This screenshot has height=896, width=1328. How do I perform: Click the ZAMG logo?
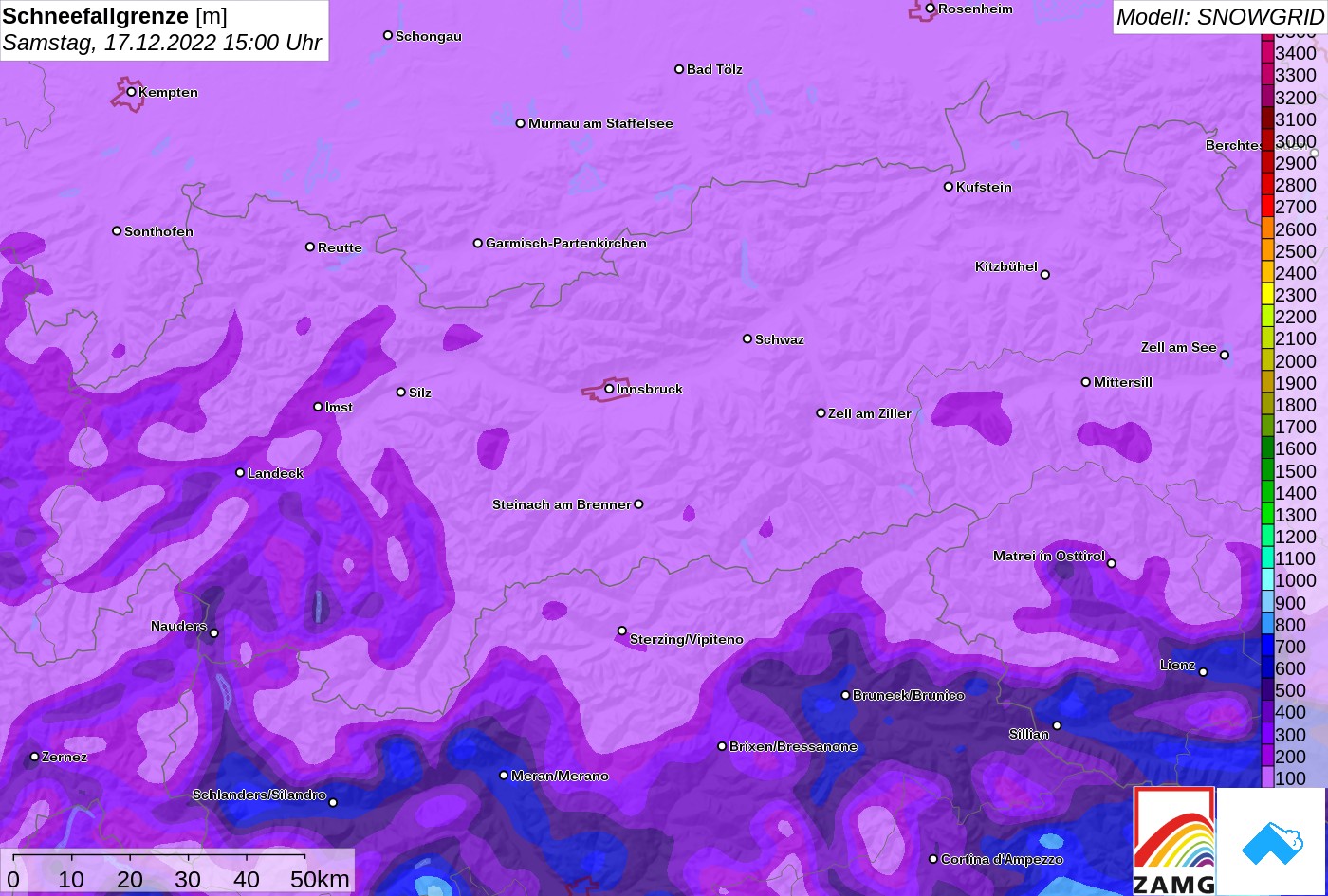1174,841
